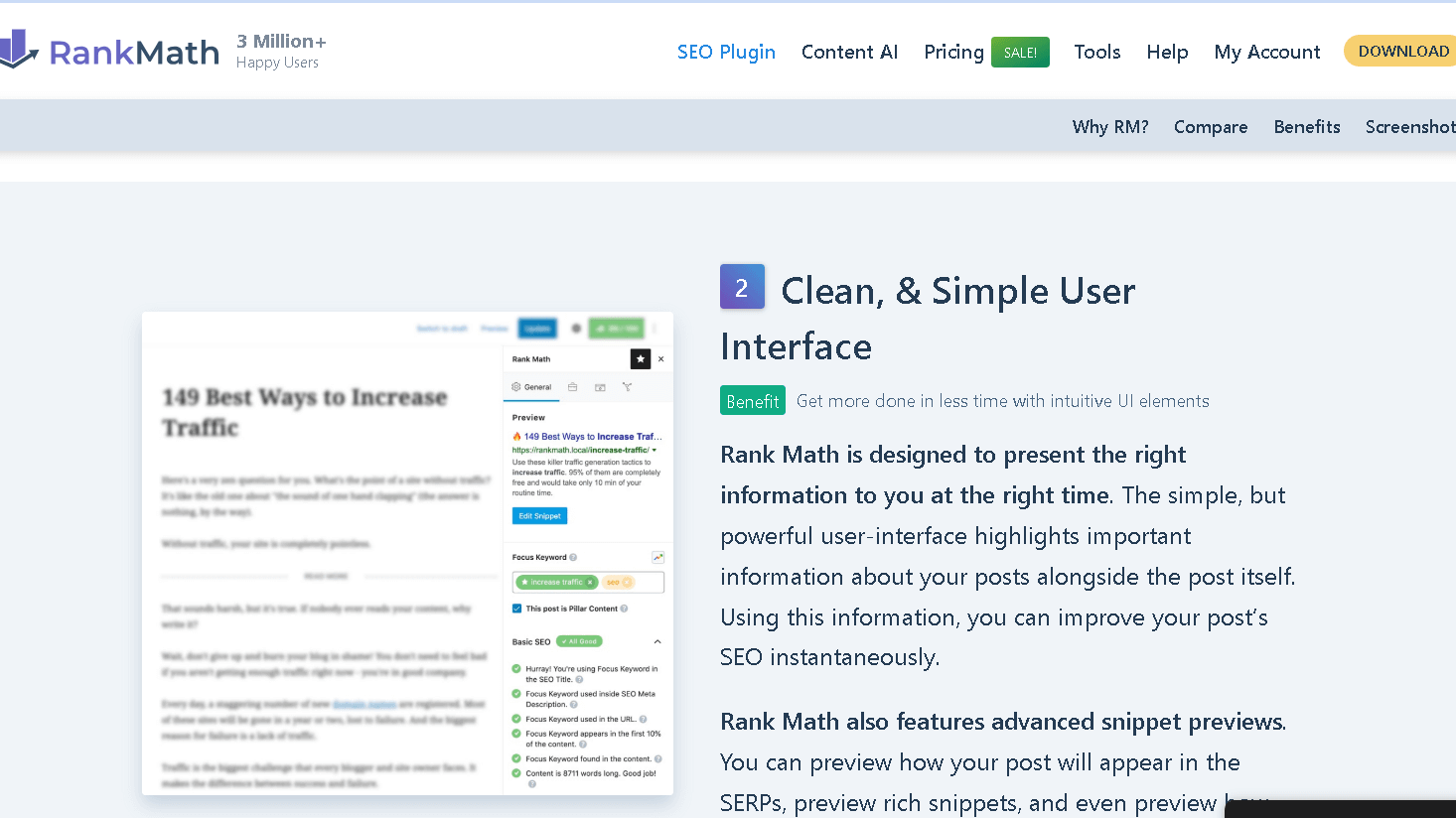
Task: Click the green score button in editor toolbar
Action: 617,328
